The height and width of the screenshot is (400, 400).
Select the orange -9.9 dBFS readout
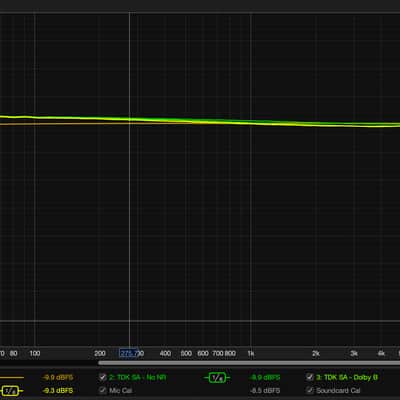(58, 378)
